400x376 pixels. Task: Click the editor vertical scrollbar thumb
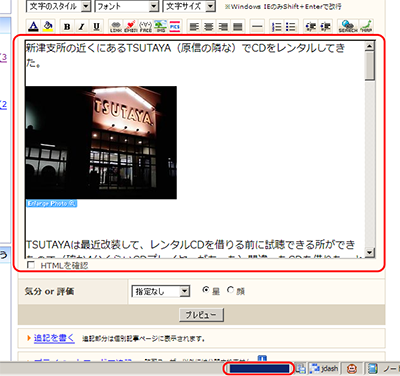(x=370, y=66)
